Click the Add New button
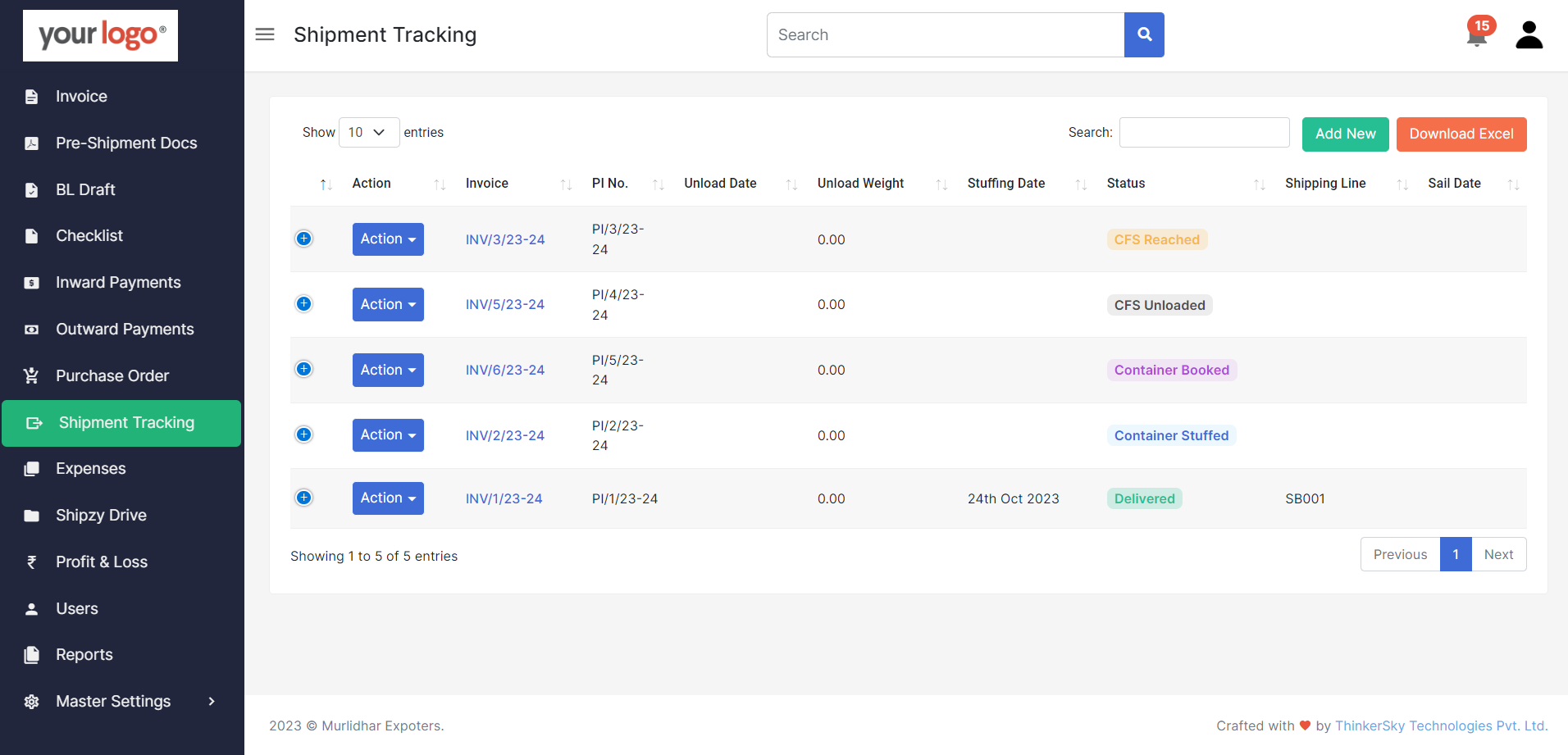1568x755 pixels. pyautogui.click(x=1345, y=134)
